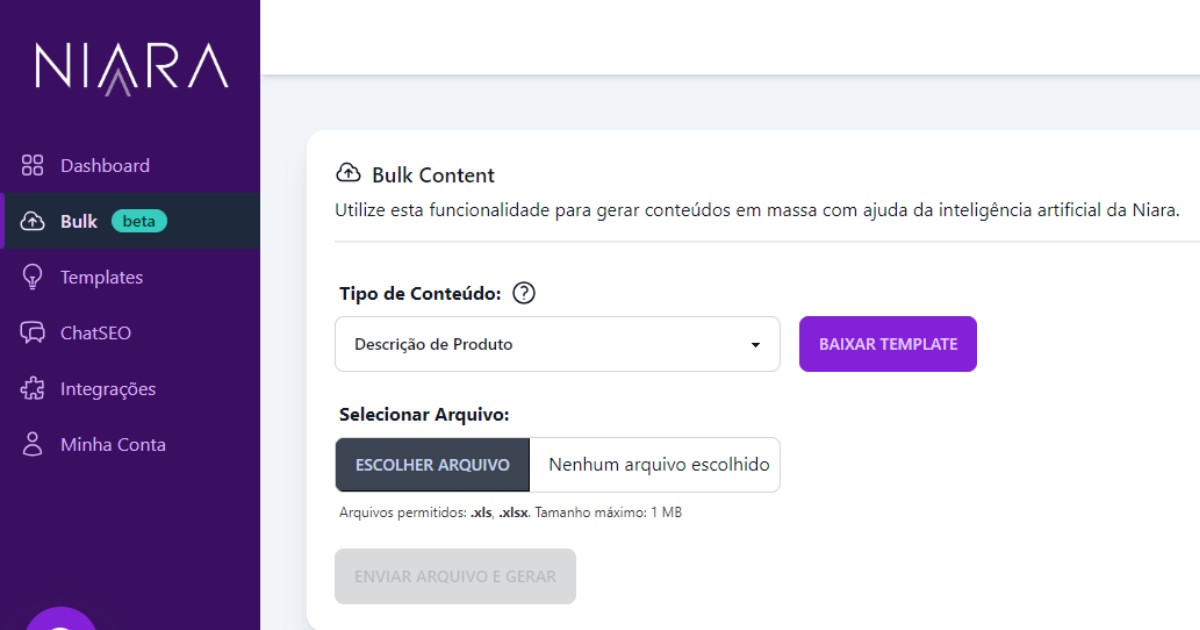Open ChatSEO via the speech bubble icon
Screen dimensions: 1200x630
click(31, 333)
